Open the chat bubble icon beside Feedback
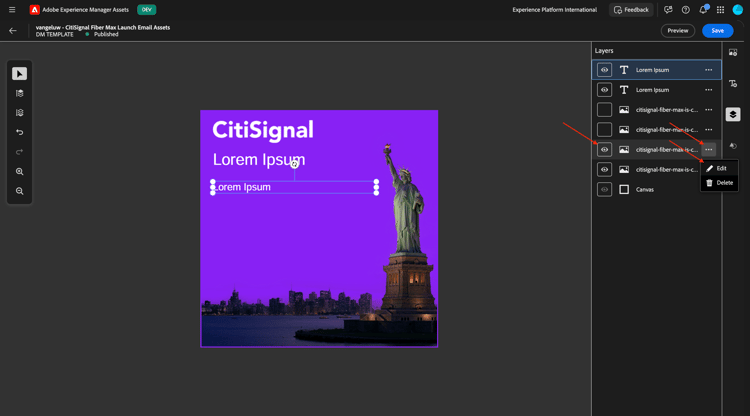 pos(668,10)
